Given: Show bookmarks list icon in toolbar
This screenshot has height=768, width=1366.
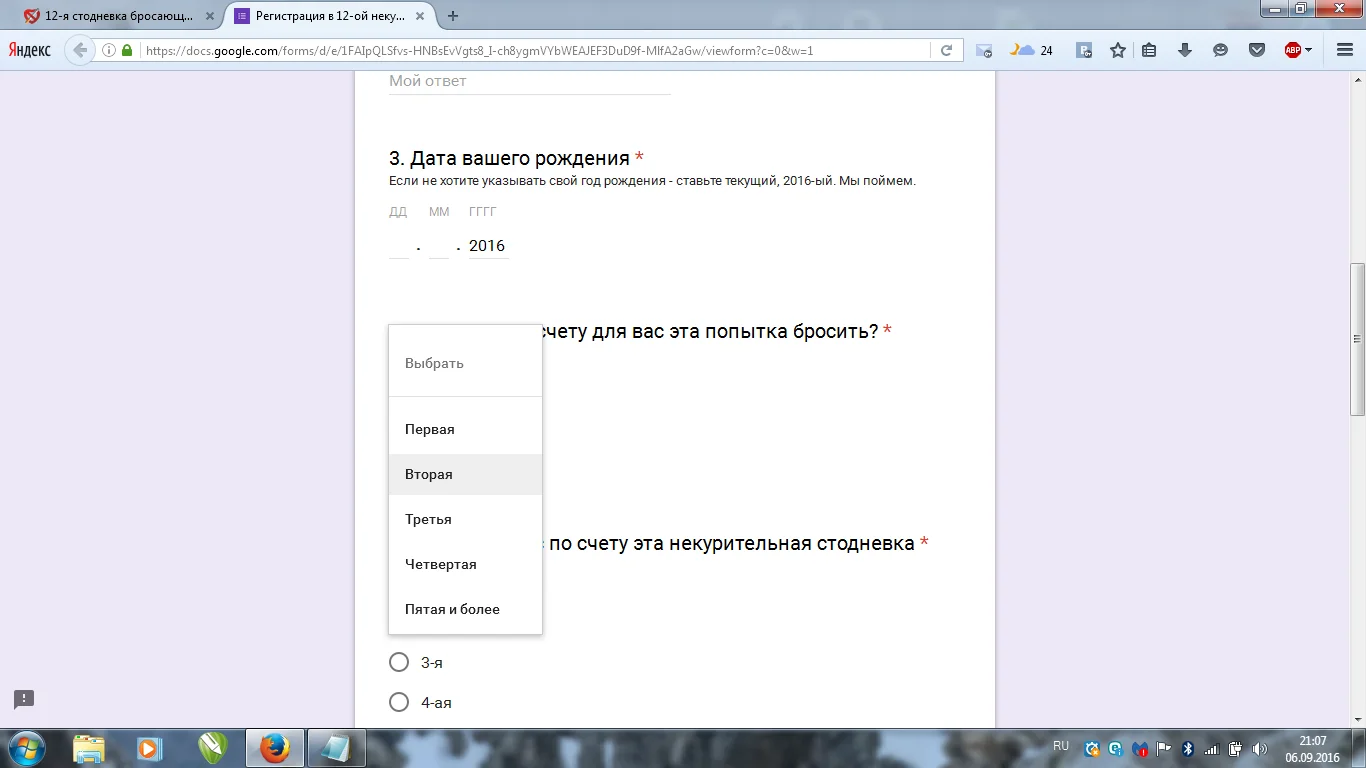Looking at the screenshot, I should [x=1149, y=50].
